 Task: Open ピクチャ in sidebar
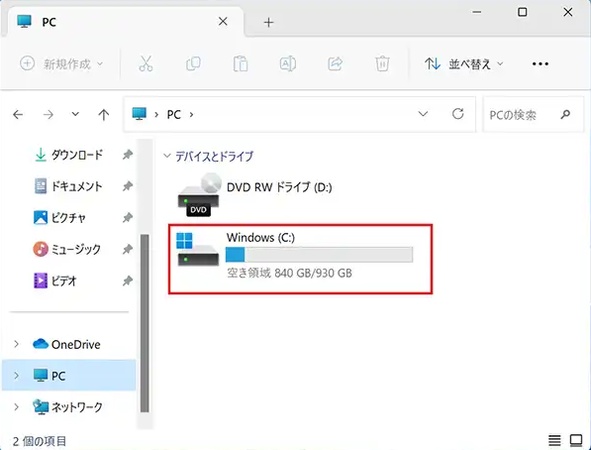tap(60, 217)
